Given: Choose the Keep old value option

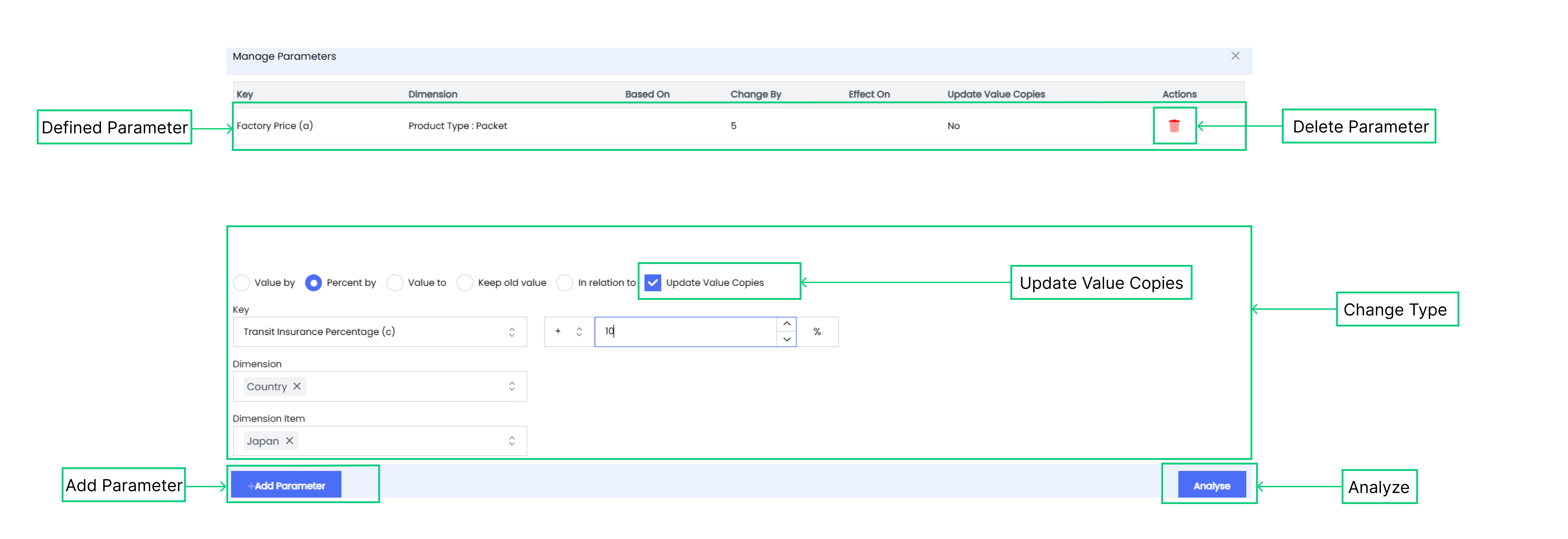Looking at the screenshot, I should point(465,283).
